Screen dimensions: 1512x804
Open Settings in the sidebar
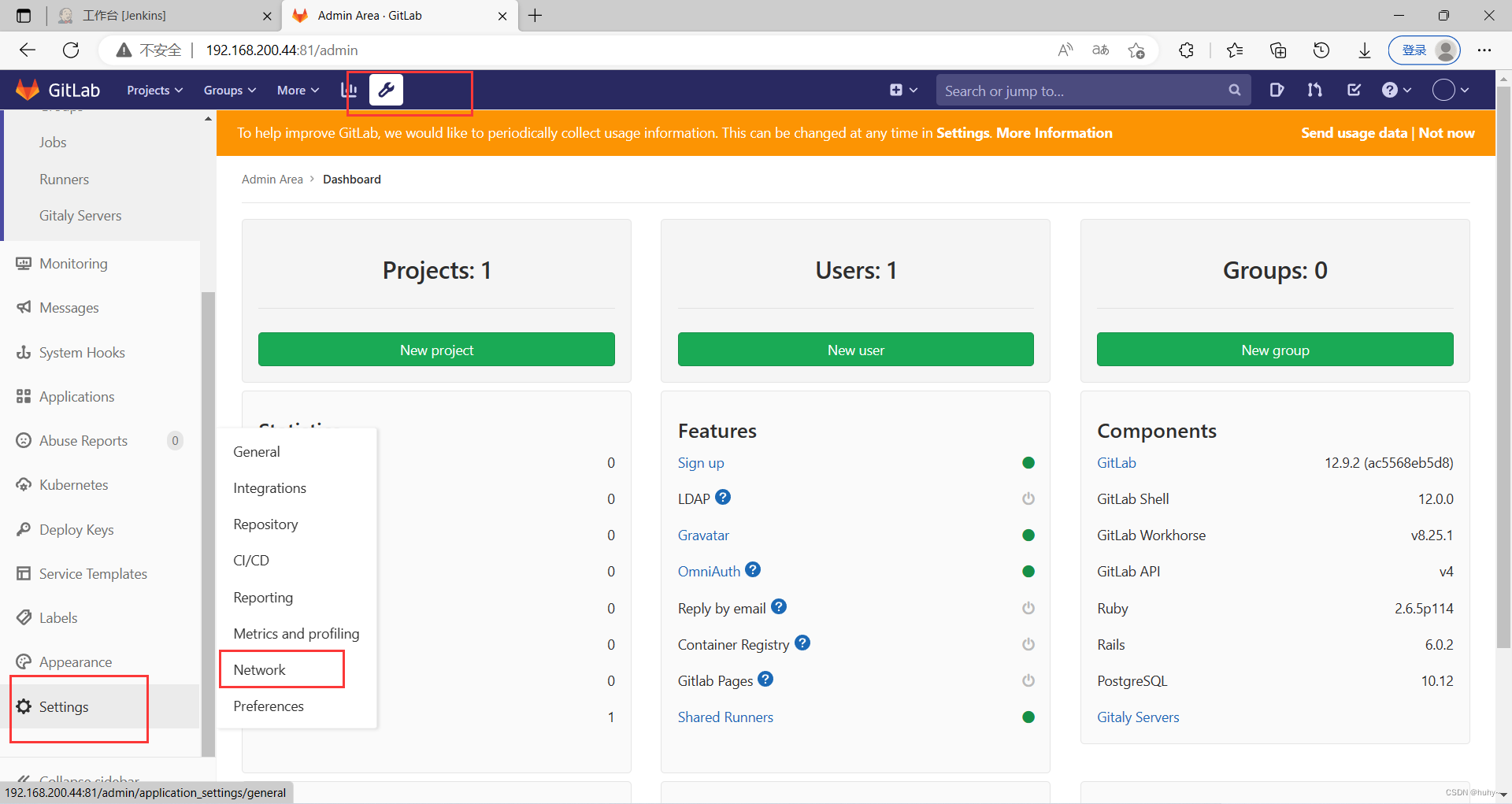pos(64,706)
